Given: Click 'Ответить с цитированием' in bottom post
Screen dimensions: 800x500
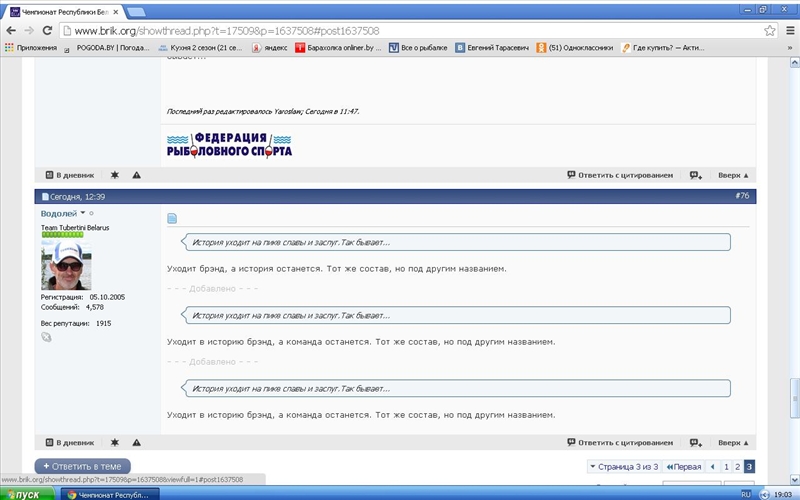Looking at the screenshot, I should coord(620,442).
